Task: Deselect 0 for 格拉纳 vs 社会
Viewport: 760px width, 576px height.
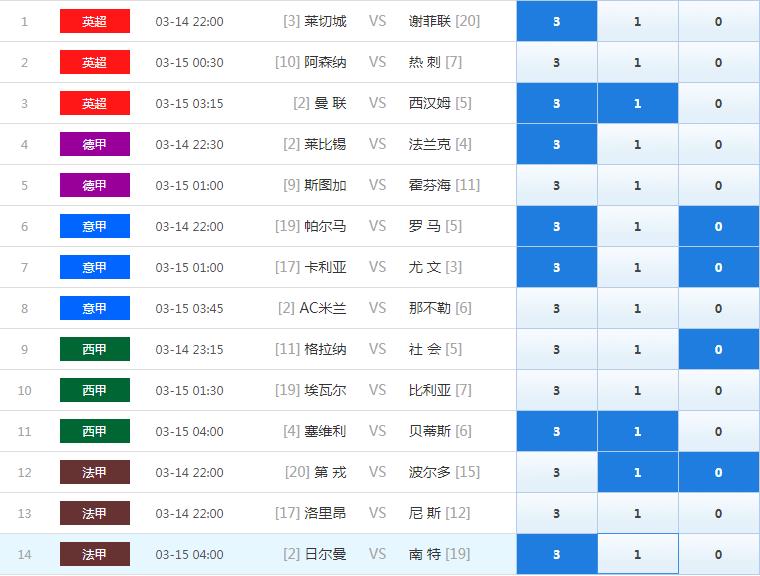Action: coord(718,349)
